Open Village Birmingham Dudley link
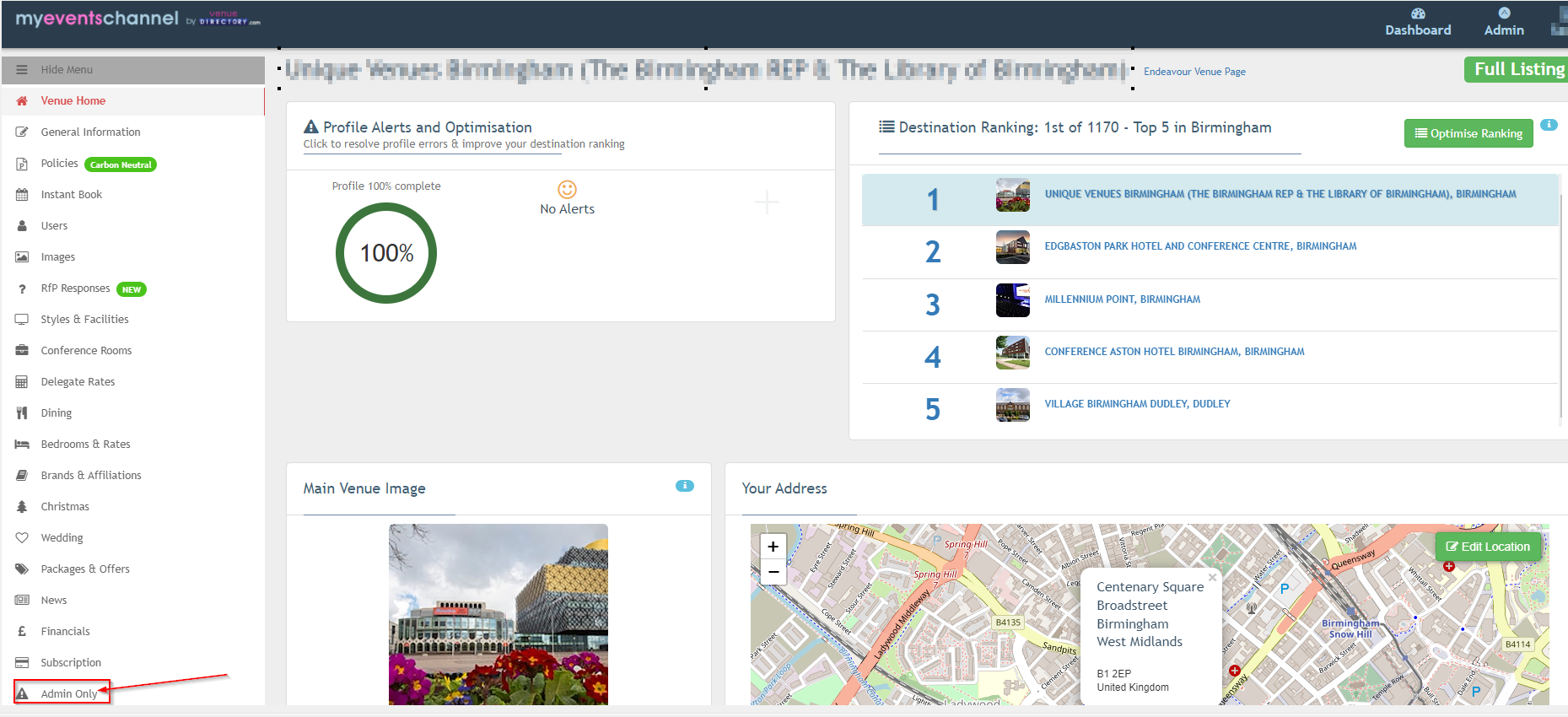The image size is (1568, 717). click(1137, 404)
